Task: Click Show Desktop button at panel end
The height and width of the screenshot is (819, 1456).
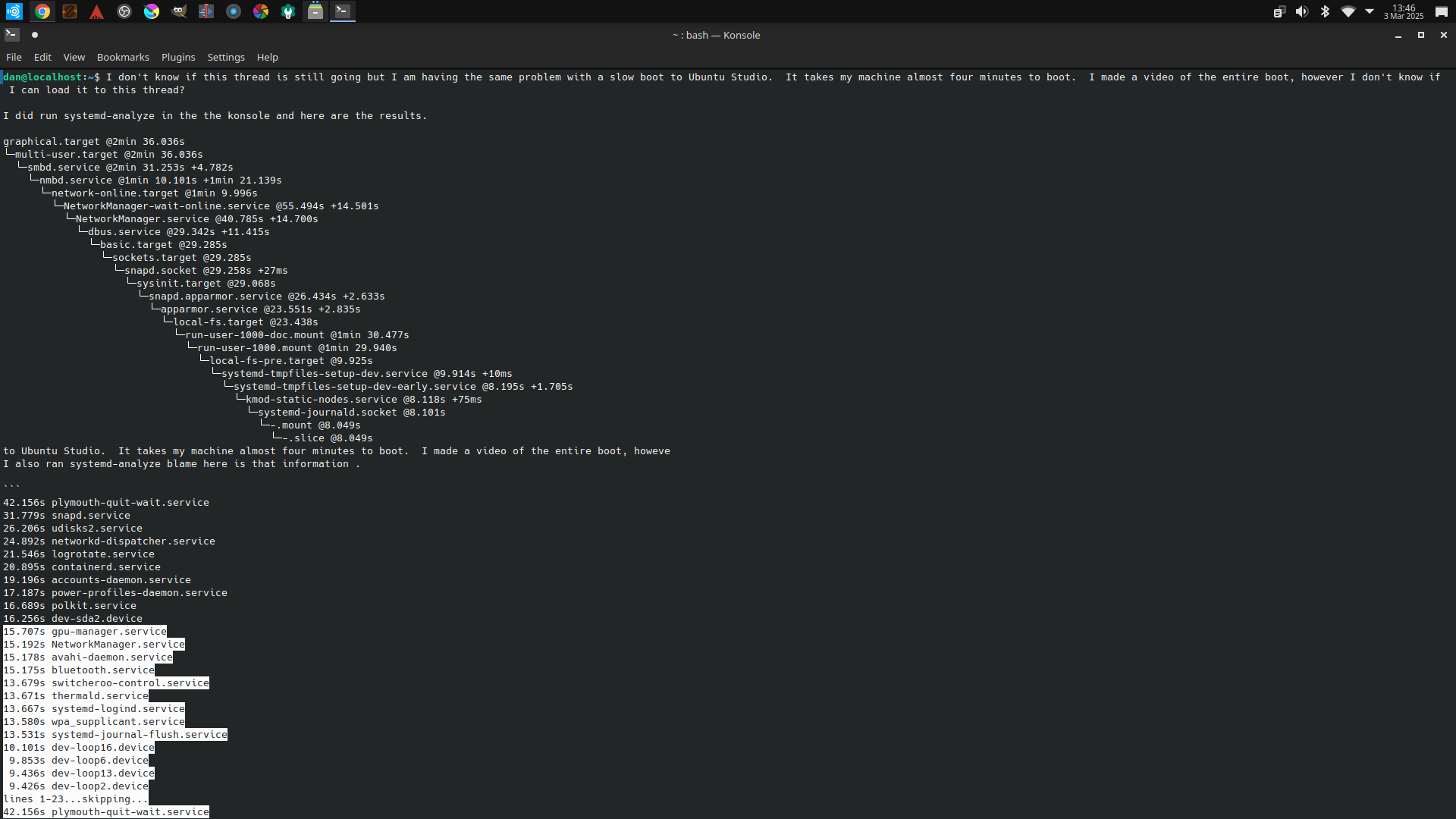Action: (1442, 11)
